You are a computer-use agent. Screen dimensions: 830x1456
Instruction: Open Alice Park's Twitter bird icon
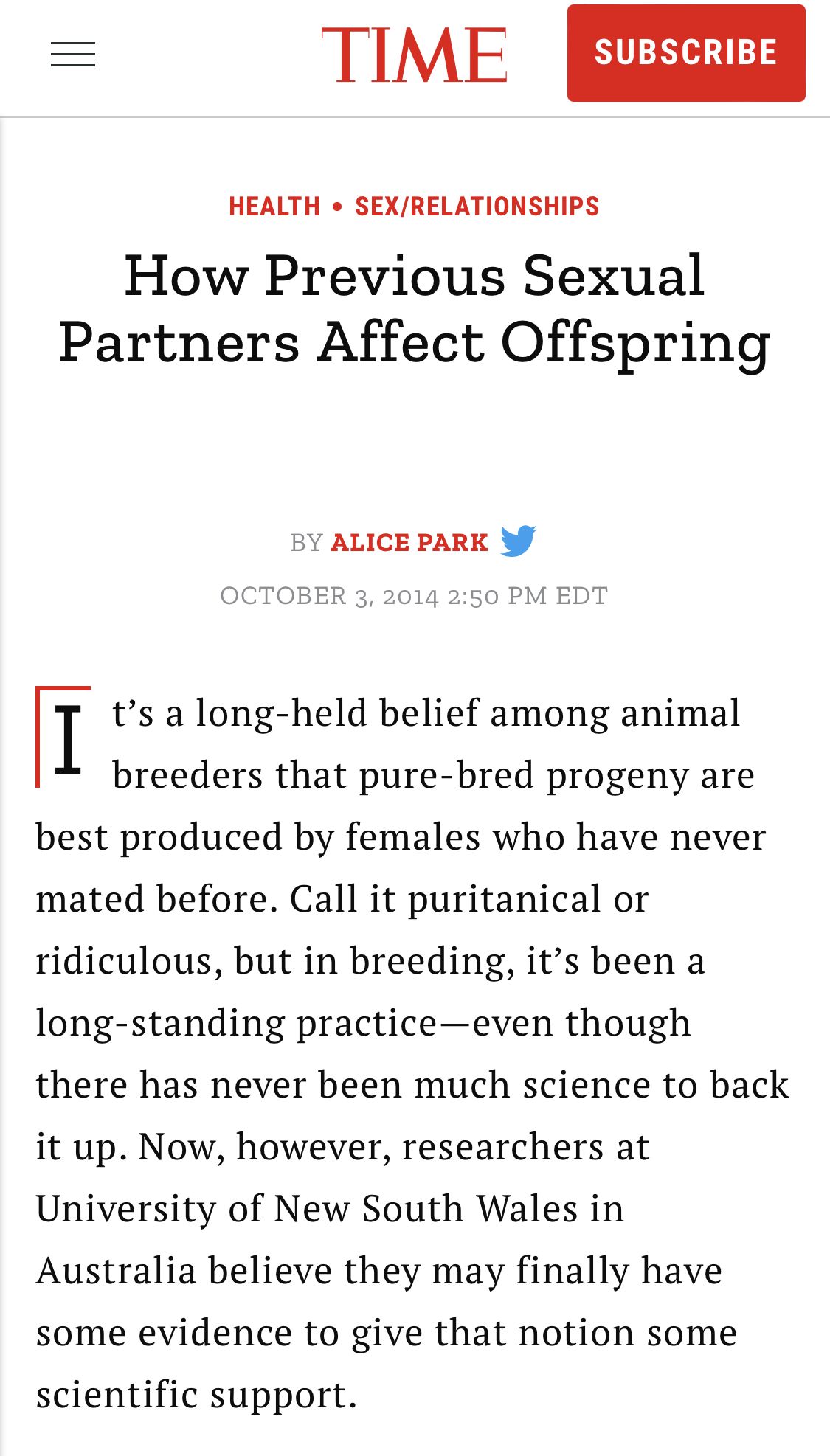518,541
